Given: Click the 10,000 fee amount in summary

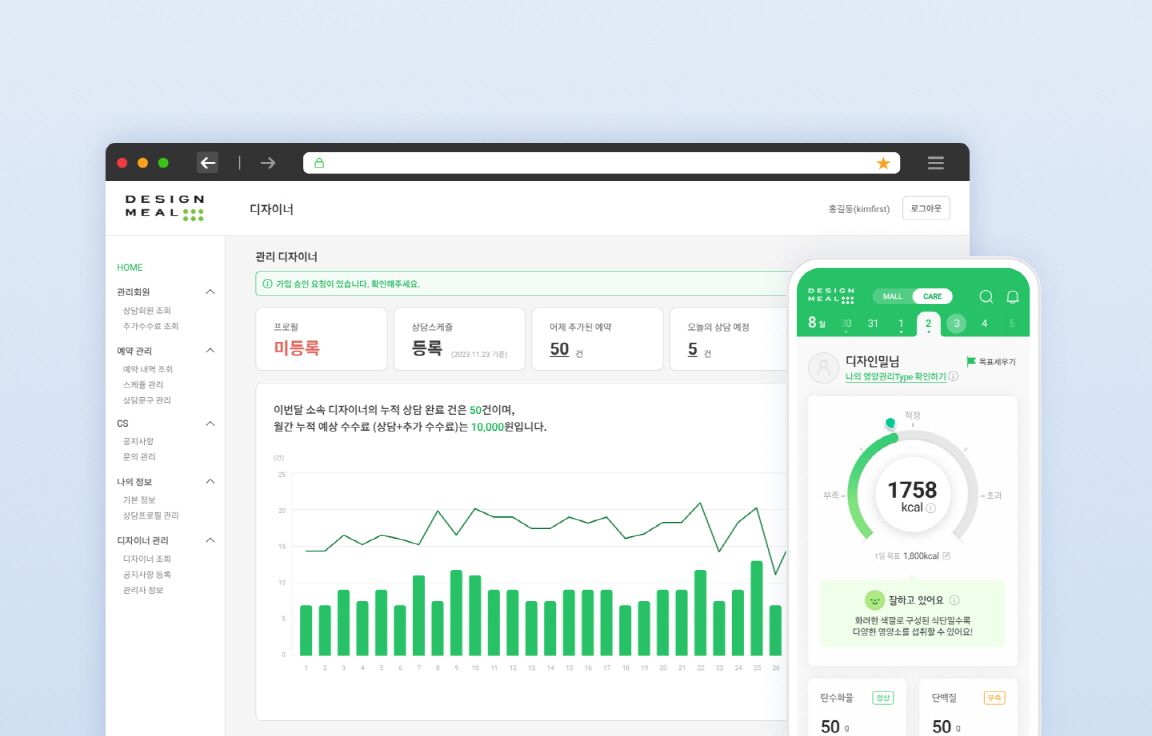Looking at the screenshot, I should (487, 427).
